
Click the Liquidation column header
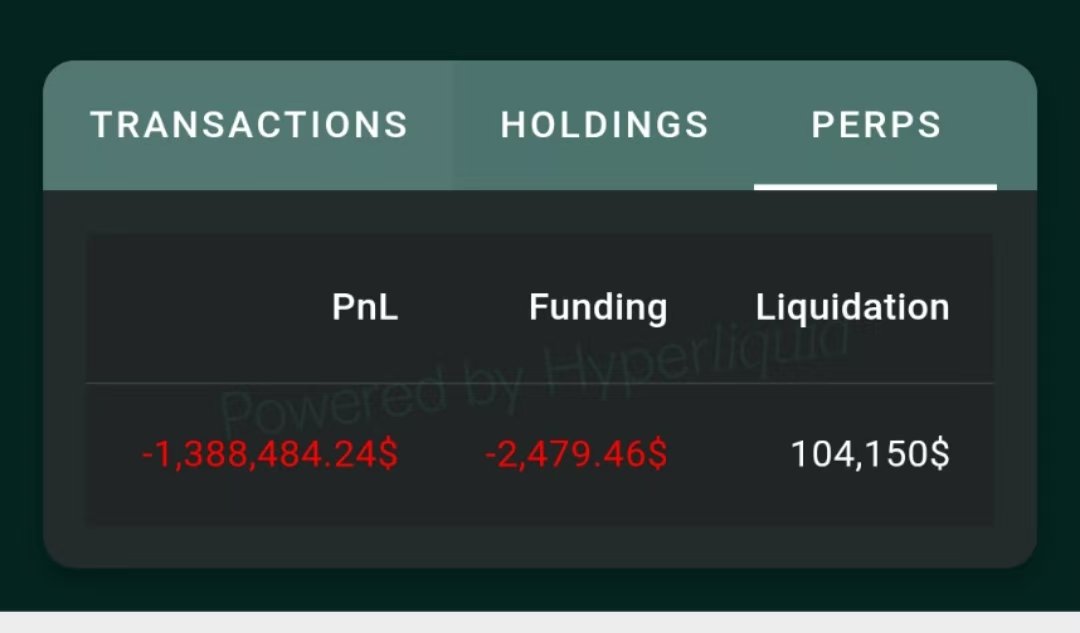[x=852, y=307]
